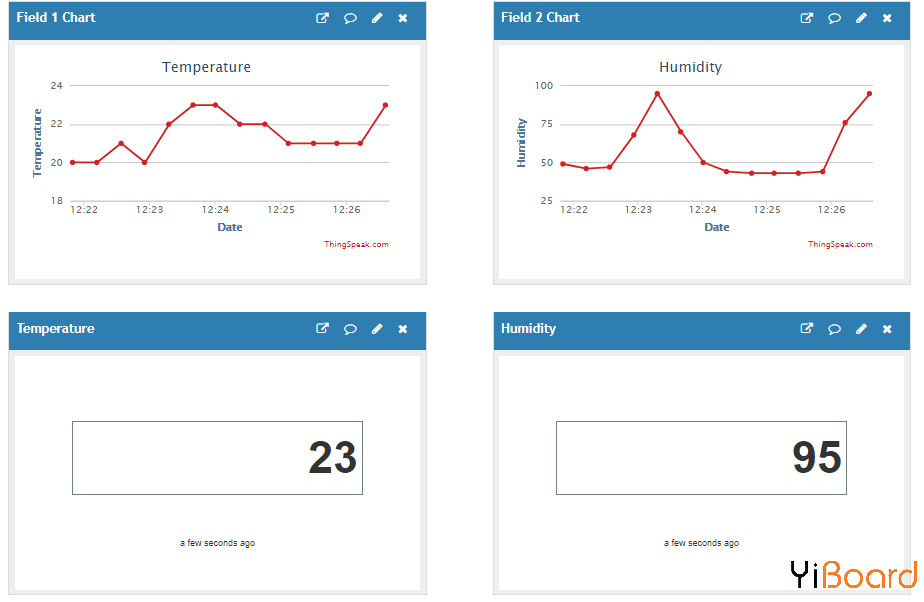This screenshot has width=924, height=602.
Task: Click the Humidity value display box showing 95
Action: (701, 458)
